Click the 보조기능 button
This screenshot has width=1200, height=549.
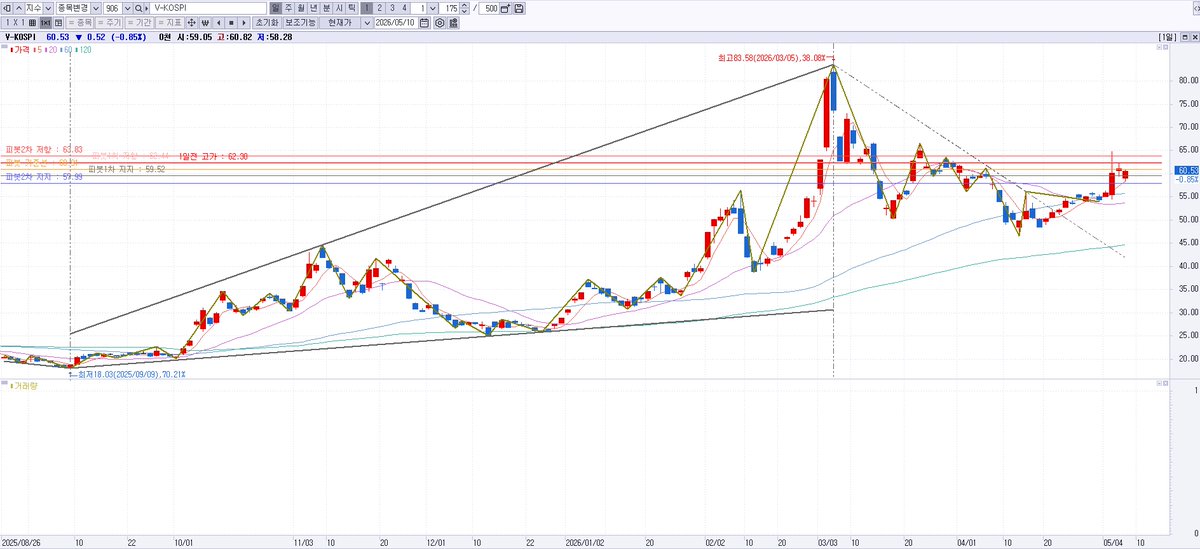point(300,22)
